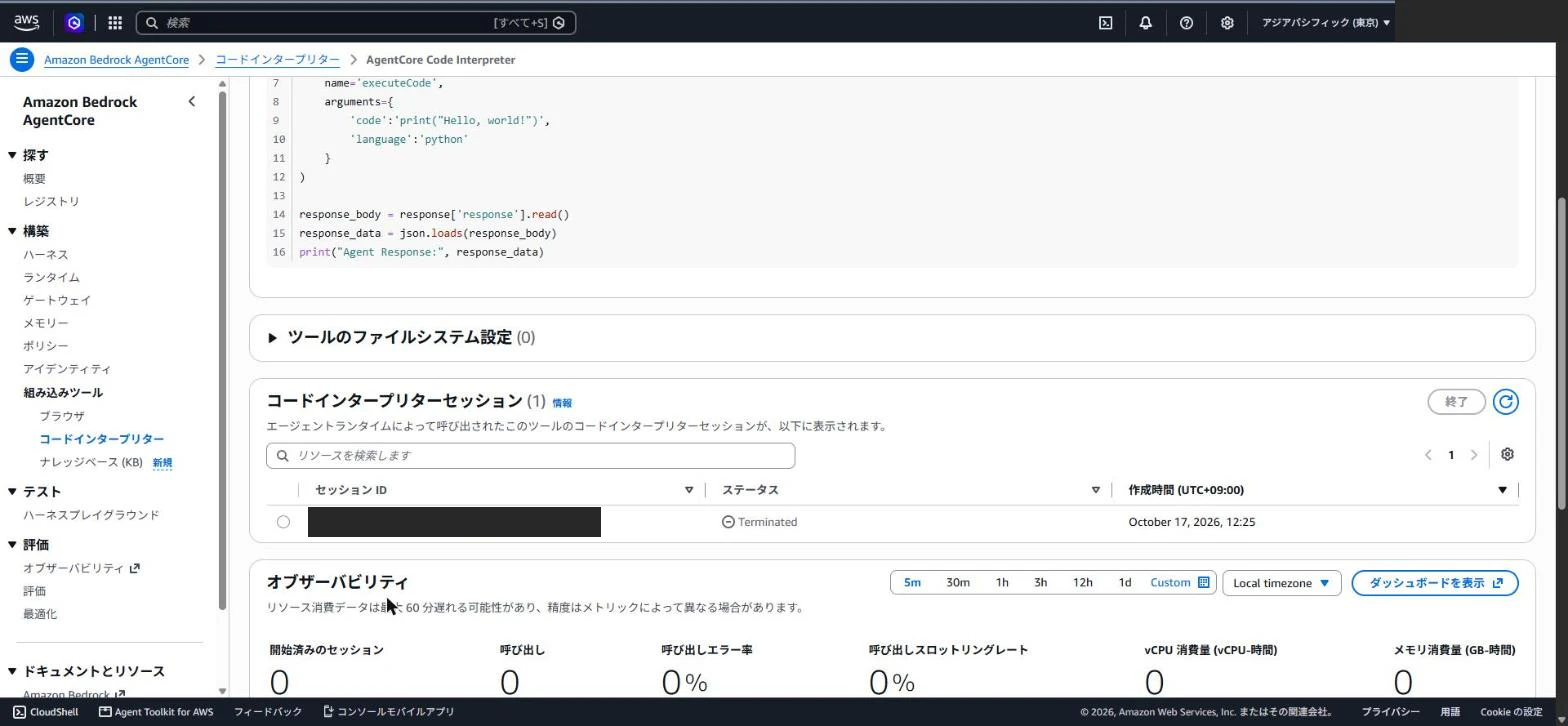Viewport: 1568px width, 726px height.
Task: Refresh the code interpreter sessions list
Action: point(1505,401)
